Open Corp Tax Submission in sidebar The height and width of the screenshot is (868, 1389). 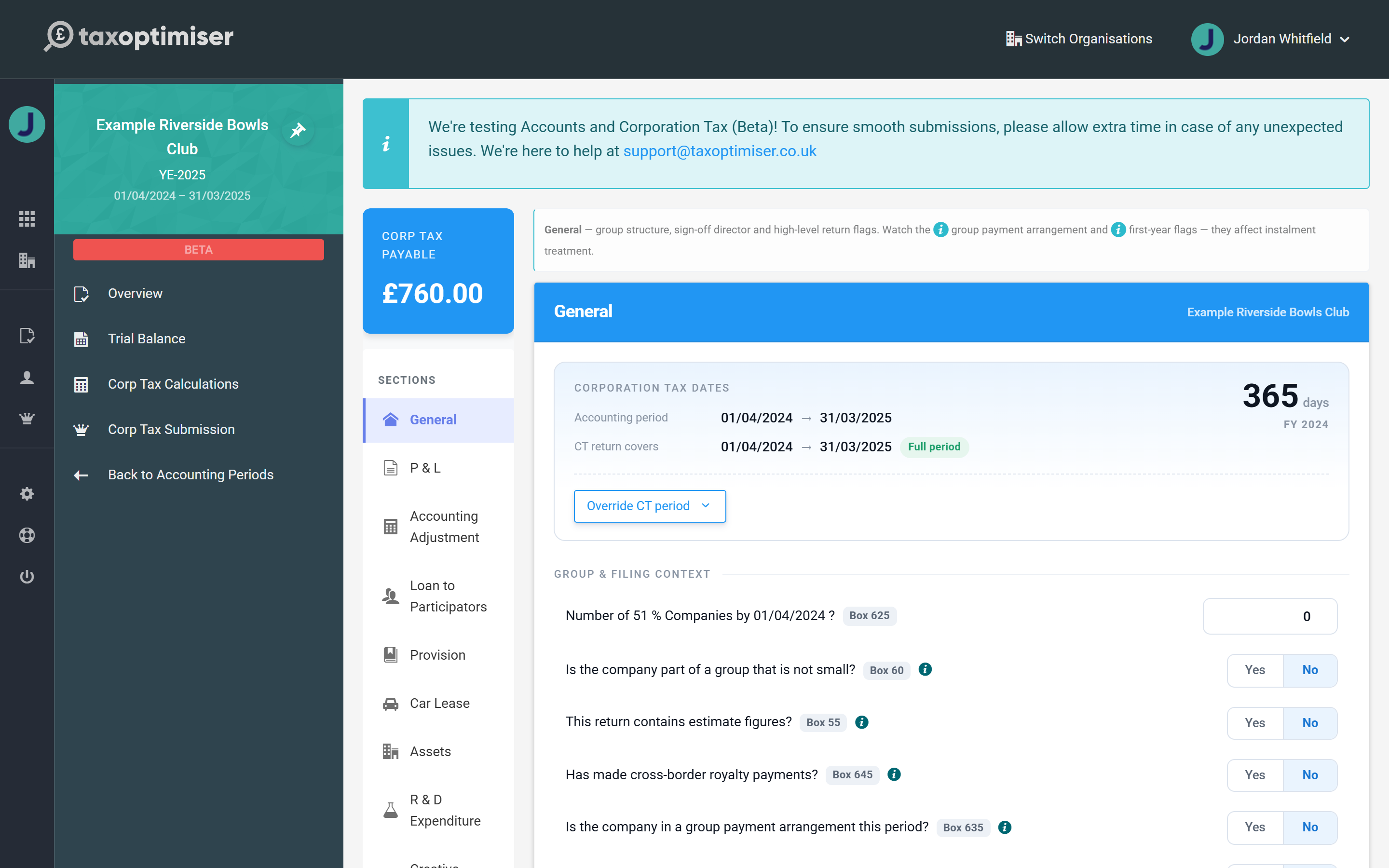coord(199,429)
